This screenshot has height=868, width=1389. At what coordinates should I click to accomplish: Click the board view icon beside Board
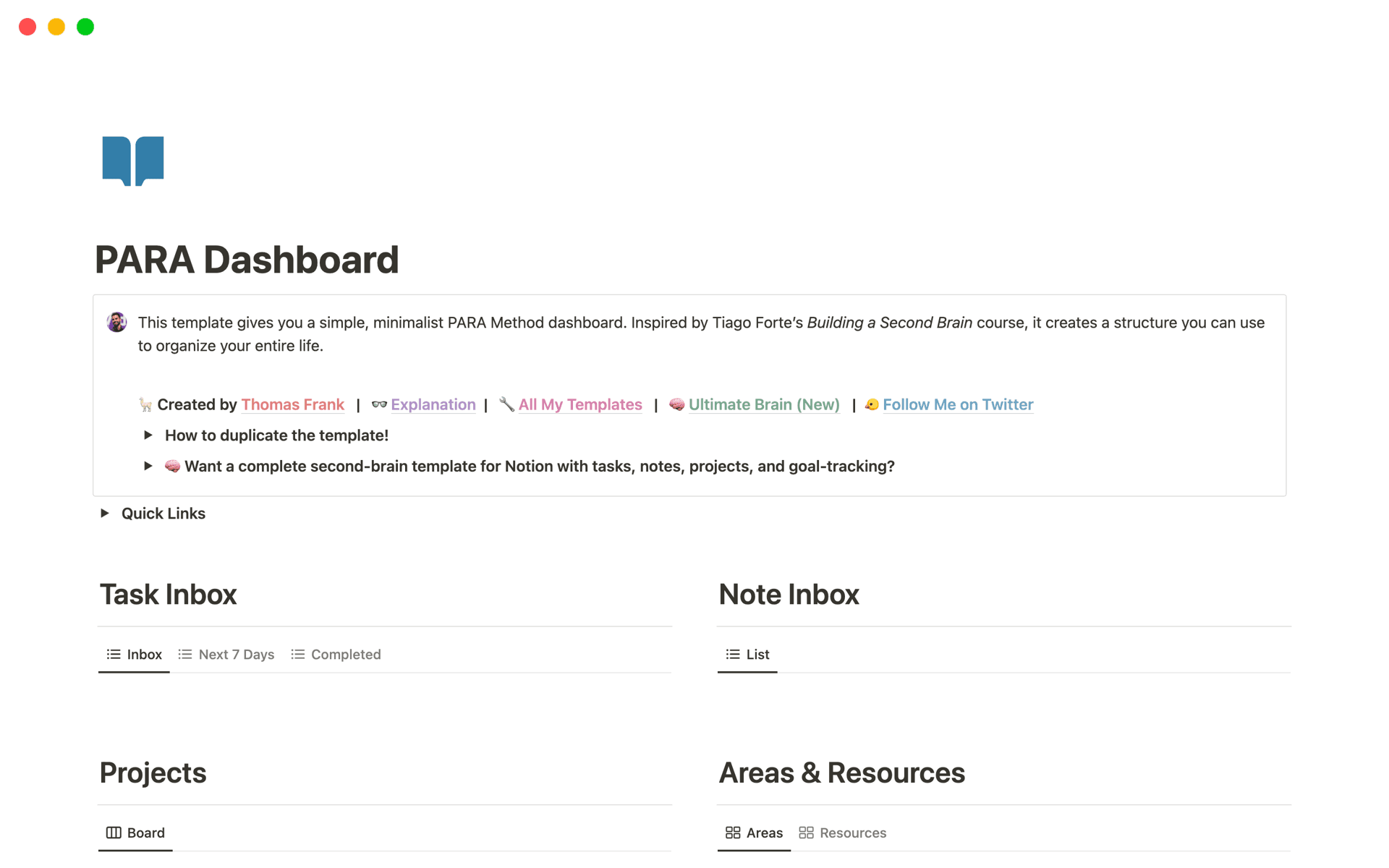[x=114, y=833]
